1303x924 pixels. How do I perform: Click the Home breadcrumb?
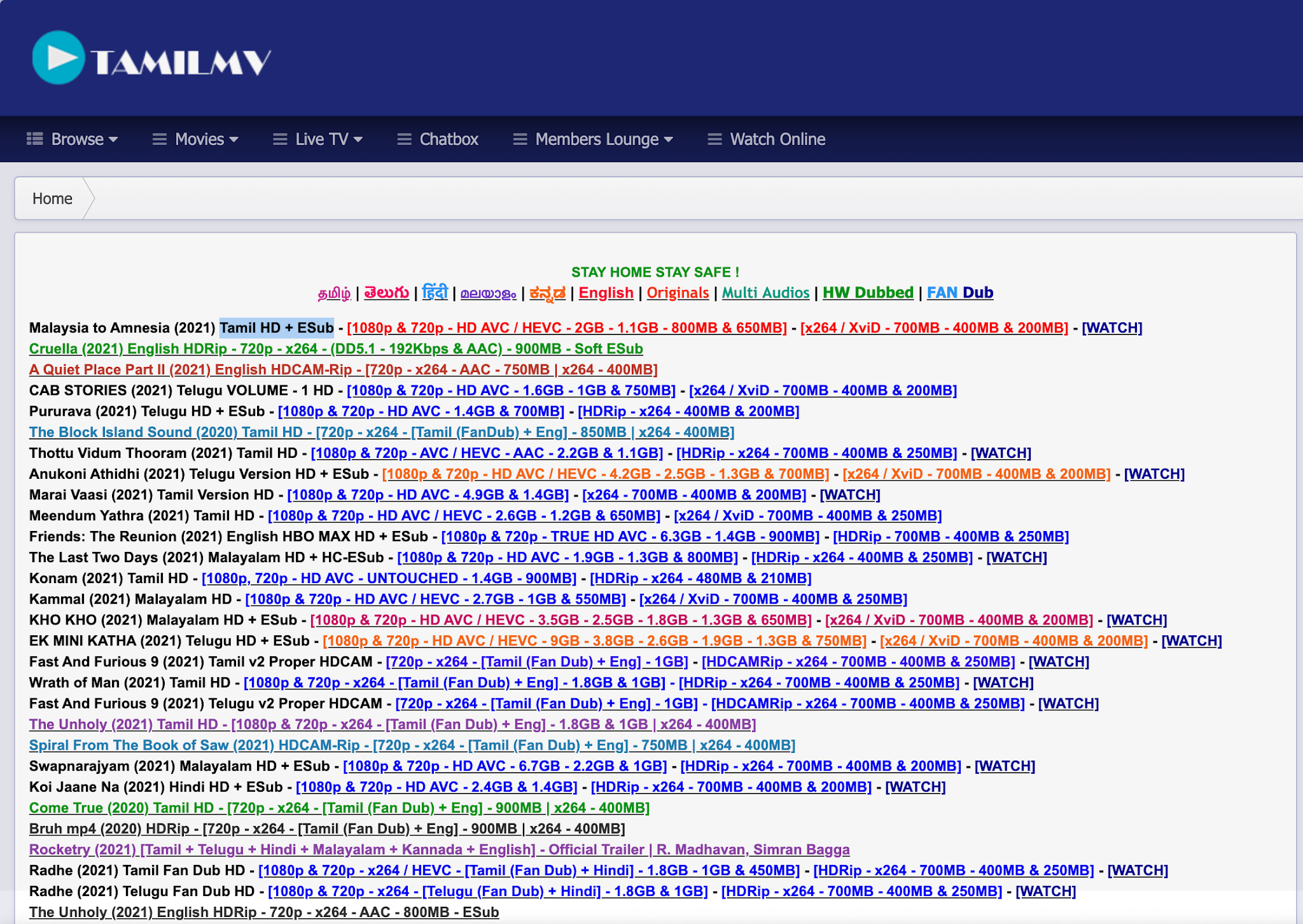(x=52, y=198)
